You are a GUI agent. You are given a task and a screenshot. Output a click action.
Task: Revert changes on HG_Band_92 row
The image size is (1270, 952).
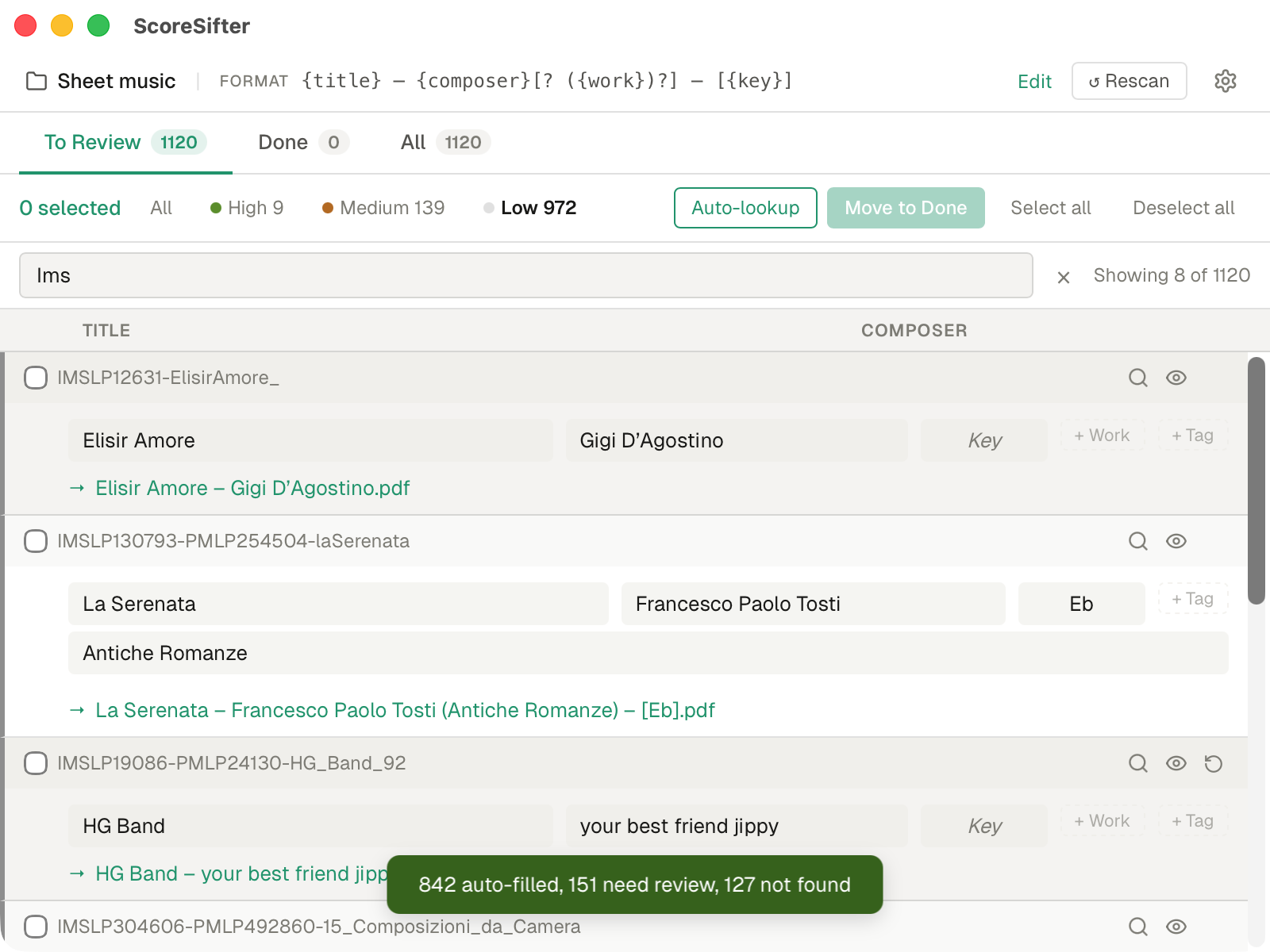(x=1213, y=763)
